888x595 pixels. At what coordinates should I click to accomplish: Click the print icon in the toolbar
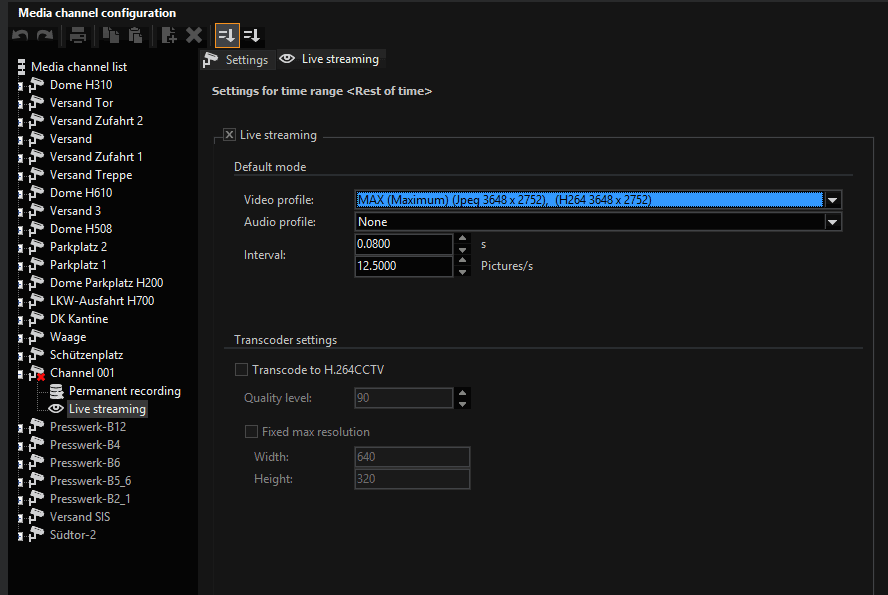(77, 36)
